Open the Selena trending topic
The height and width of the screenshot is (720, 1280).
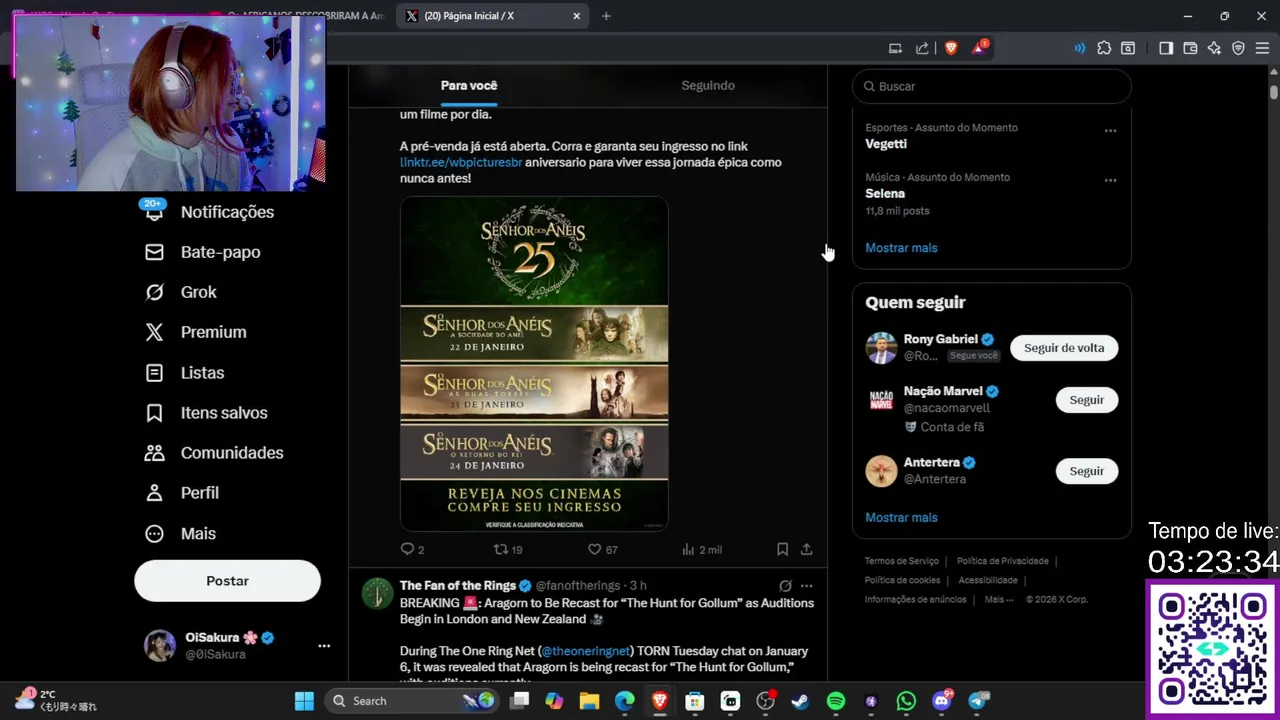point(885,194)
